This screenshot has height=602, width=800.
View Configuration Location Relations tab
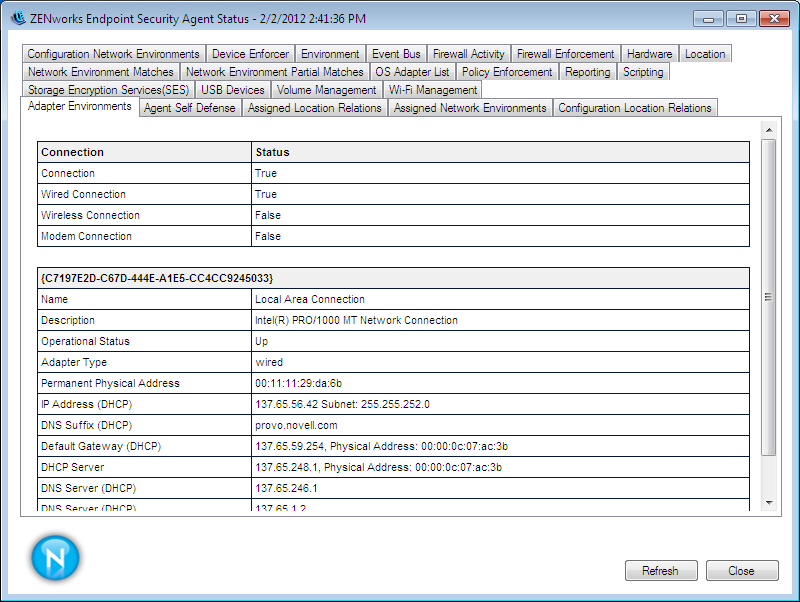click(x=635, y=108)
